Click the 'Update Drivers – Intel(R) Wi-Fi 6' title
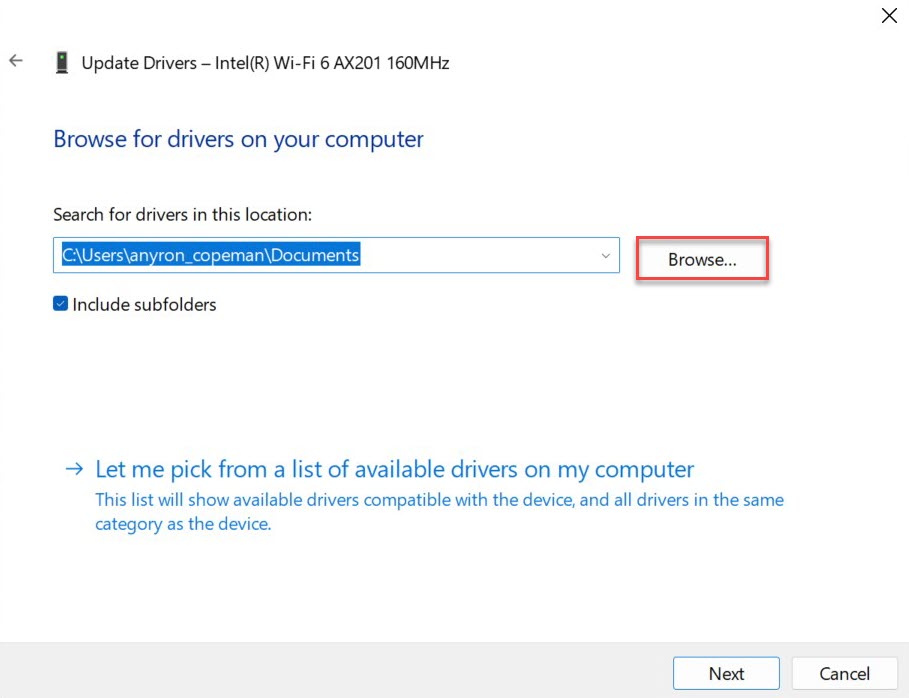Image resolution: width=909 pixels, height=698 pixels. [266, 63]
